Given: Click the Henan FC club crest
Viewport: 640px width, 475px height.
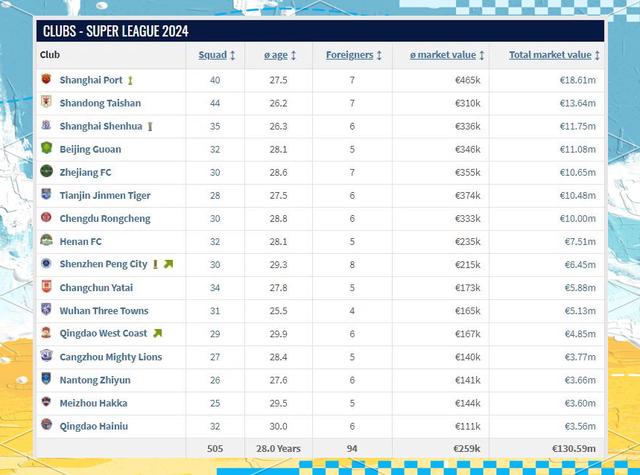Looking at the screenshot, I should (46, 240).
